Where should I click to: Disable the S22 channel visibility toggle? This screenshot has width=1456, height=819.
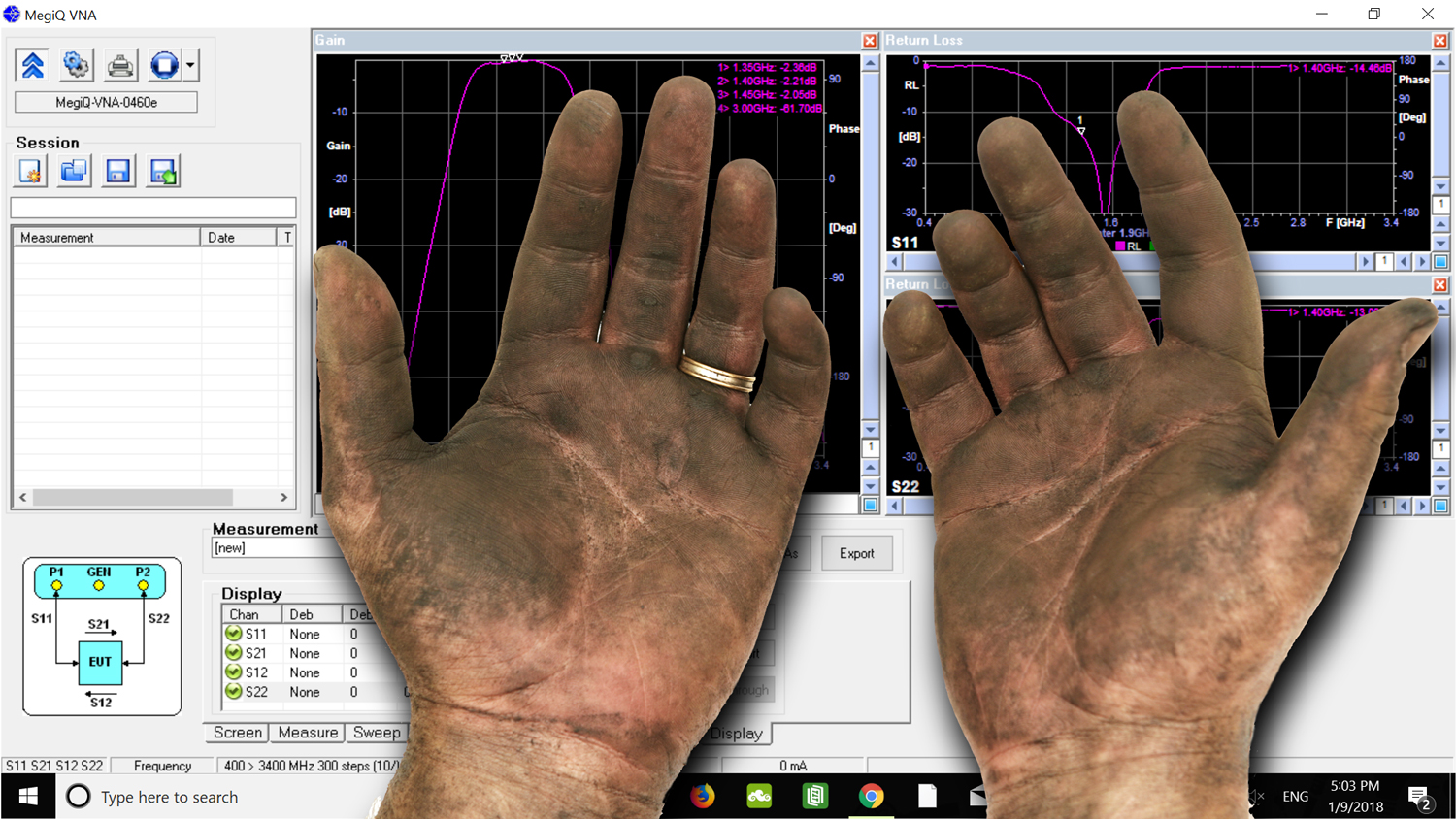coord(232,692)
